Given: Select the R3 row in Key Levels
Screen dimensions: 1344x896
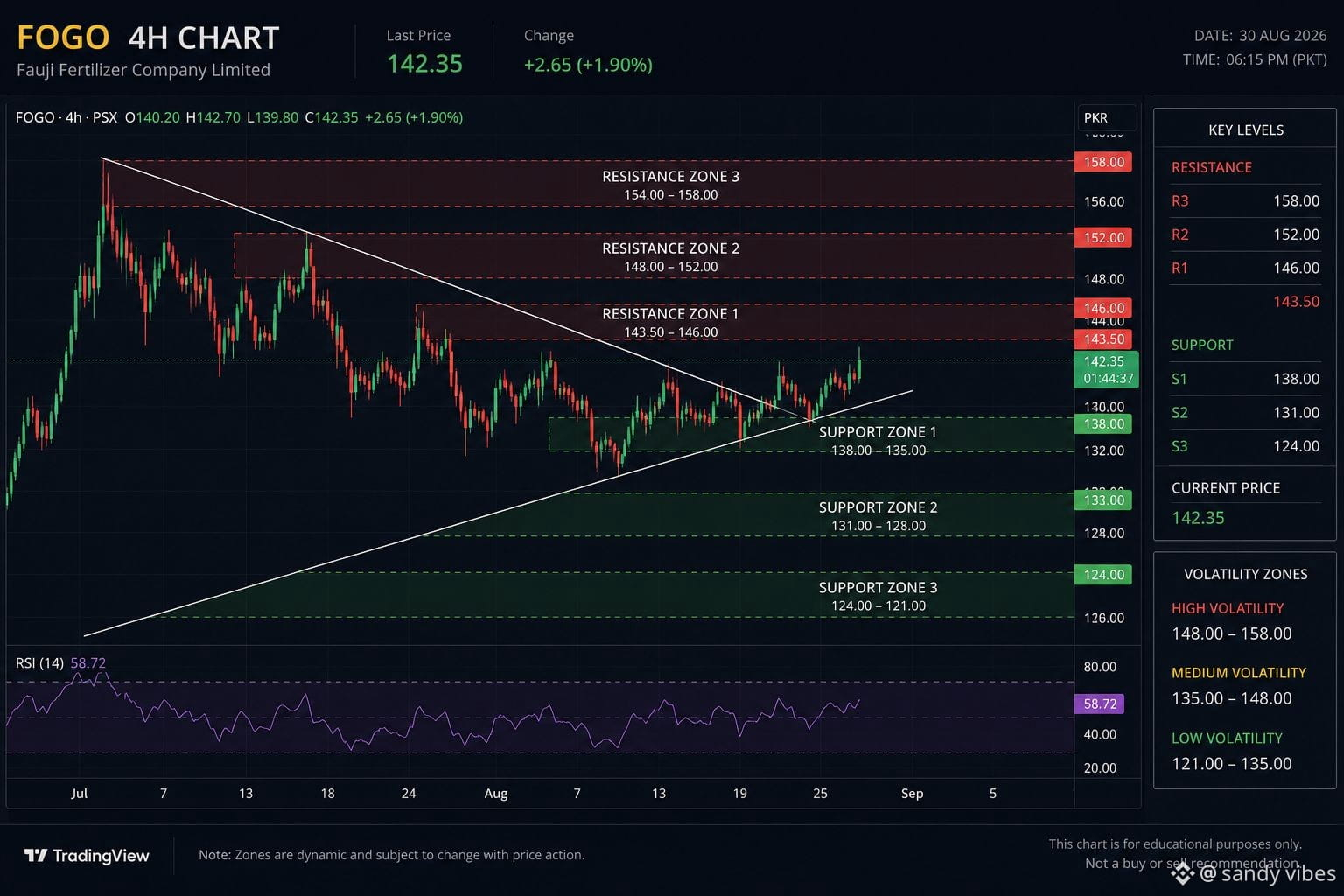Looking at the screenshot, I should pos(1245,200).
